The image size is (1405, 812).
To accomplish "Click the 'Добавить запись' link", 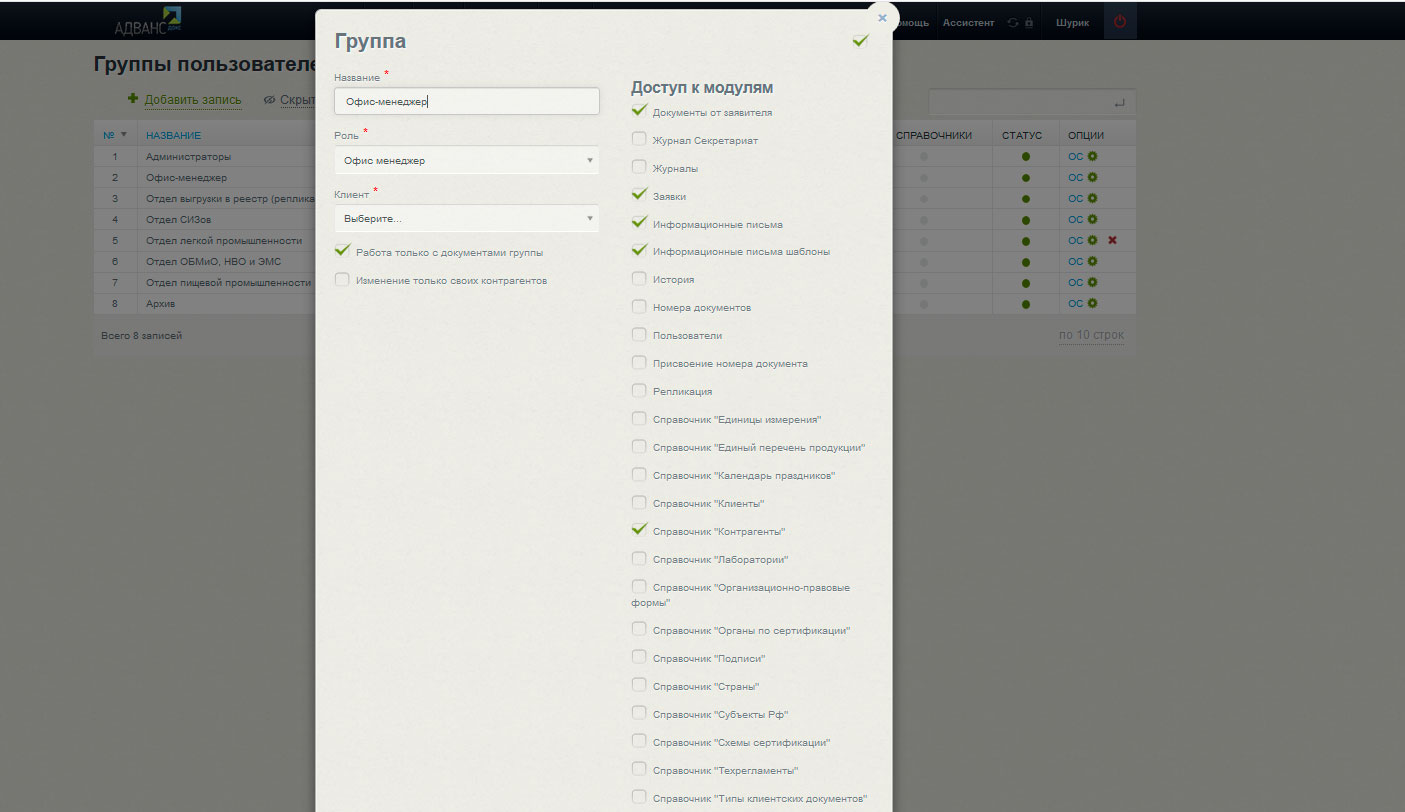I will click(x=192, y=100).
